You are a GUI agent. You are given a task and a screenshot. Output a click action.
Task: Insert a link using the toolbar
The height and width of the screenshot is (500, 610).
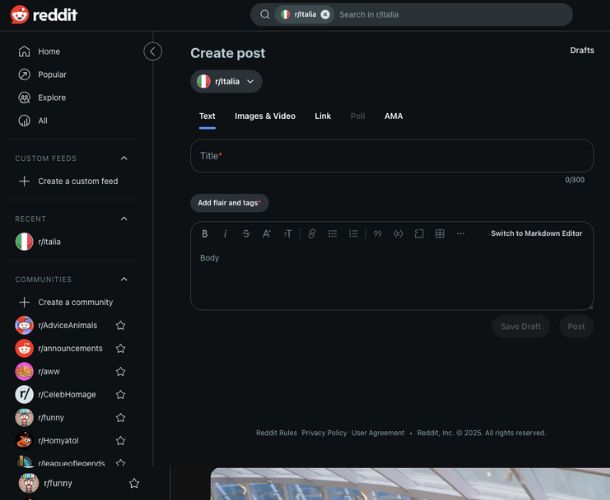pos(312,234)
